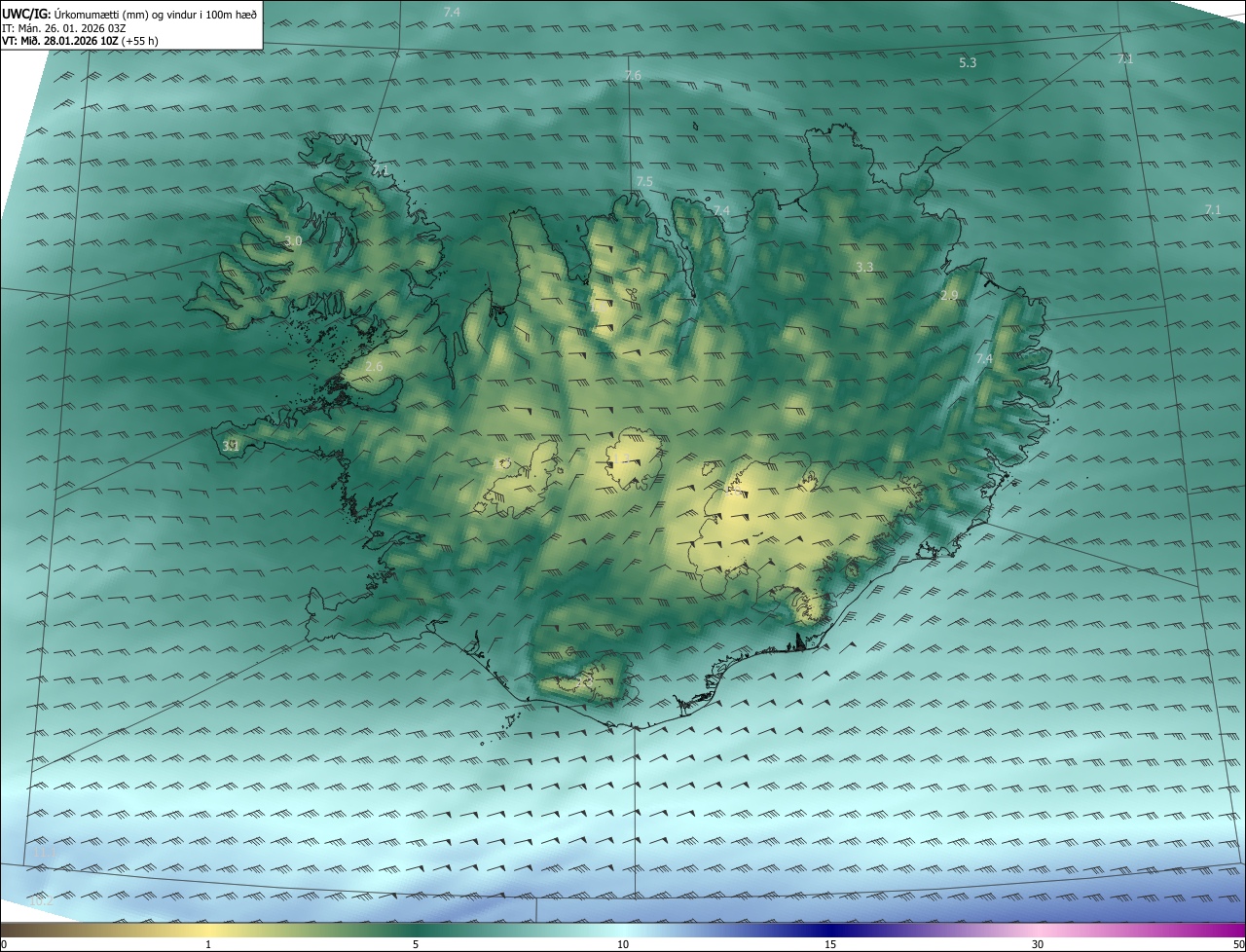Viewport: 1246px width, 952px height.
Task: Click the map value label 2.9
Action: (949, 295)
